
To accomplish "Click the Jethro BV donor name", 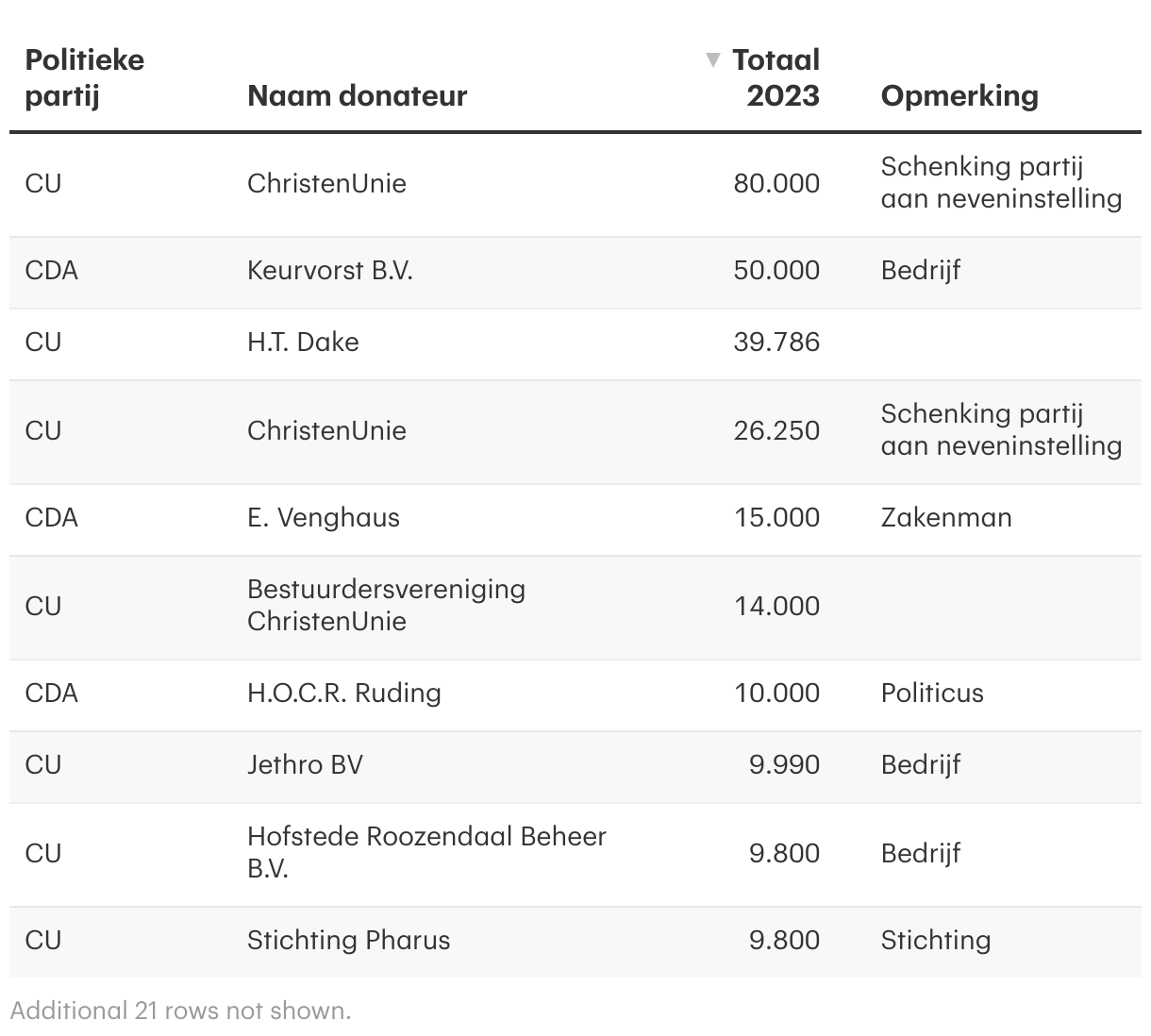I will 305,764.
